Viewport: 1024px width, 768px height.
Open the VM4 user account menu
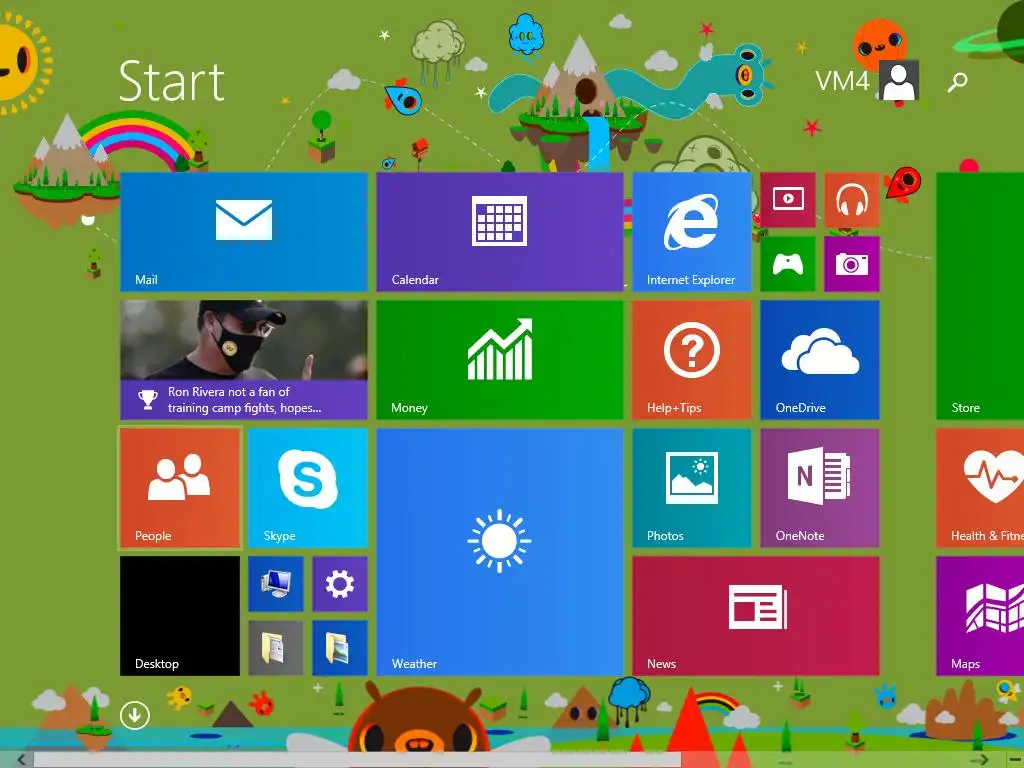click(867, 80)
